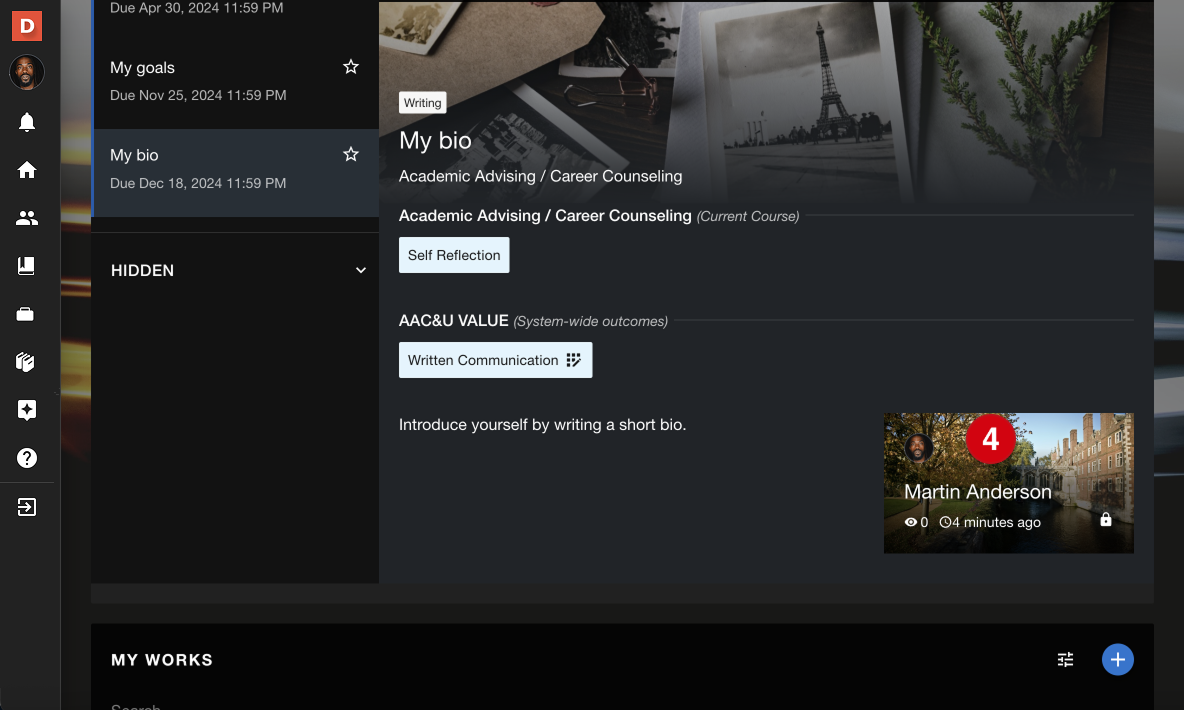Image resolution: width=1184 pixels, height=710 pixels.
Task: Star the My bio assignment
Action: [x=350, y=155]
